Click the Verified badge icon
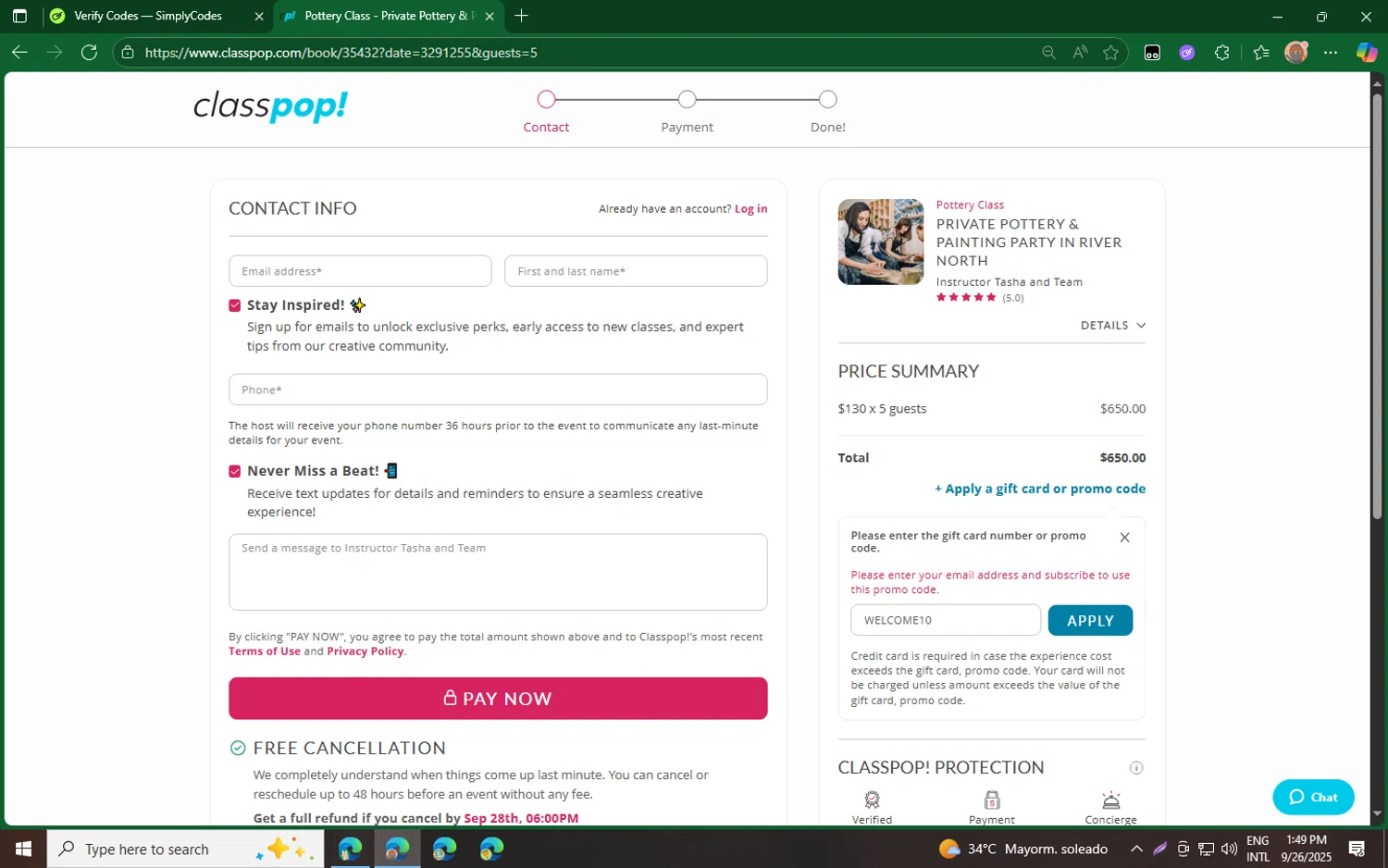The width and height of the screenshot is (1388, 868). 872,800
